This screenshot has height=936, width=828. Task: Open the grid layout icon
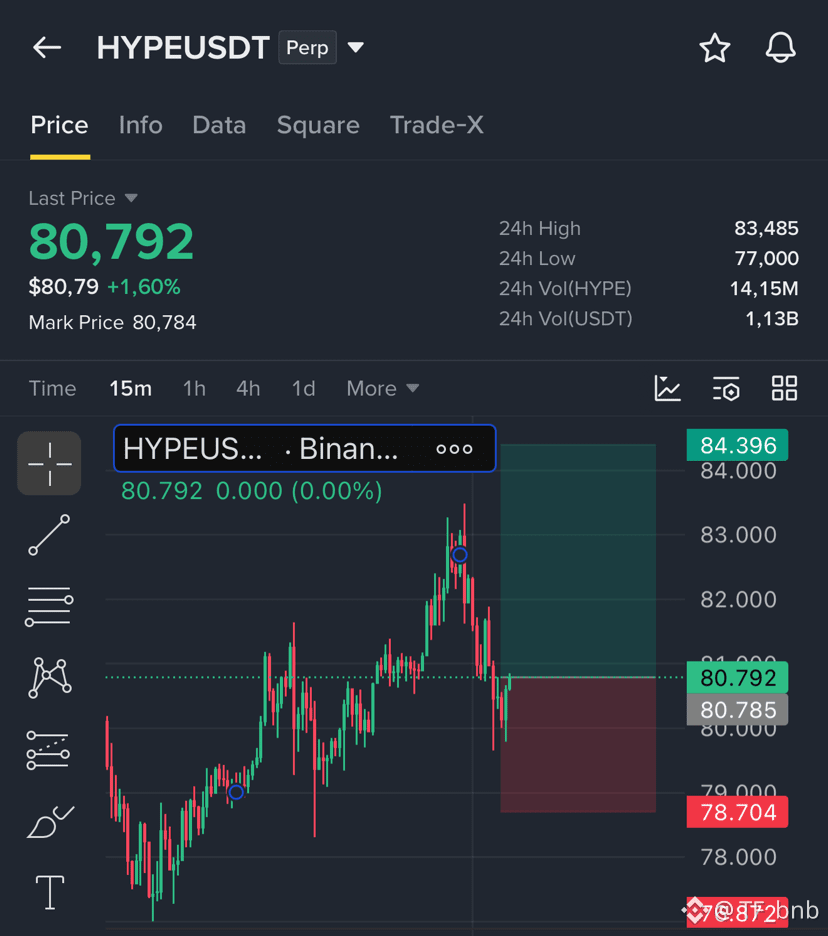(784, 388)
